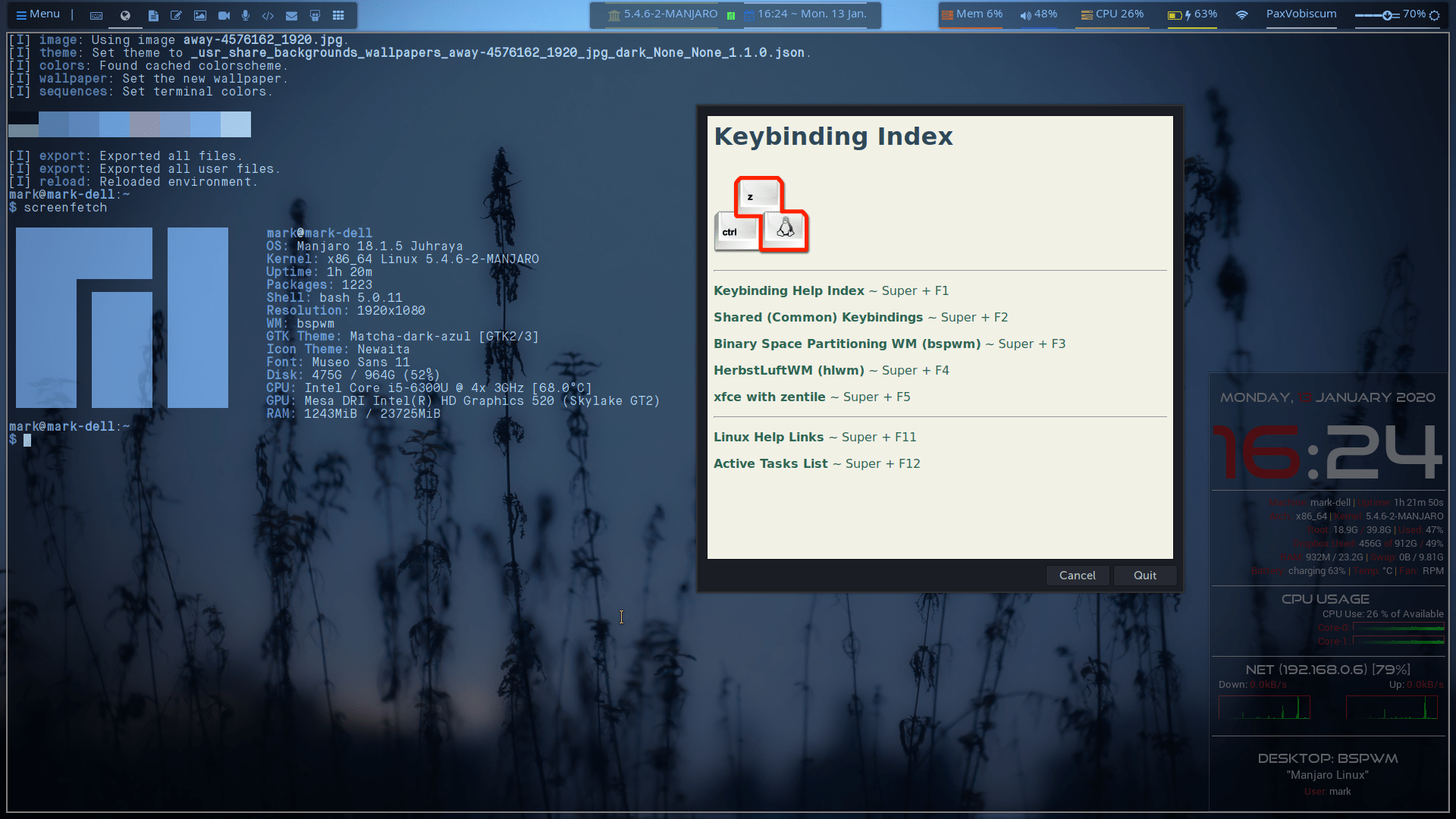Open the hamburger Menu at top-left
The width and height of the screenshot is (1456, 819).
coord(36,14)
